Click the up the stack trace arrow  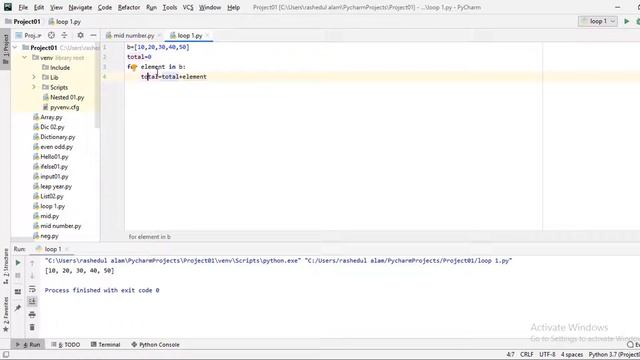point(32,263)
